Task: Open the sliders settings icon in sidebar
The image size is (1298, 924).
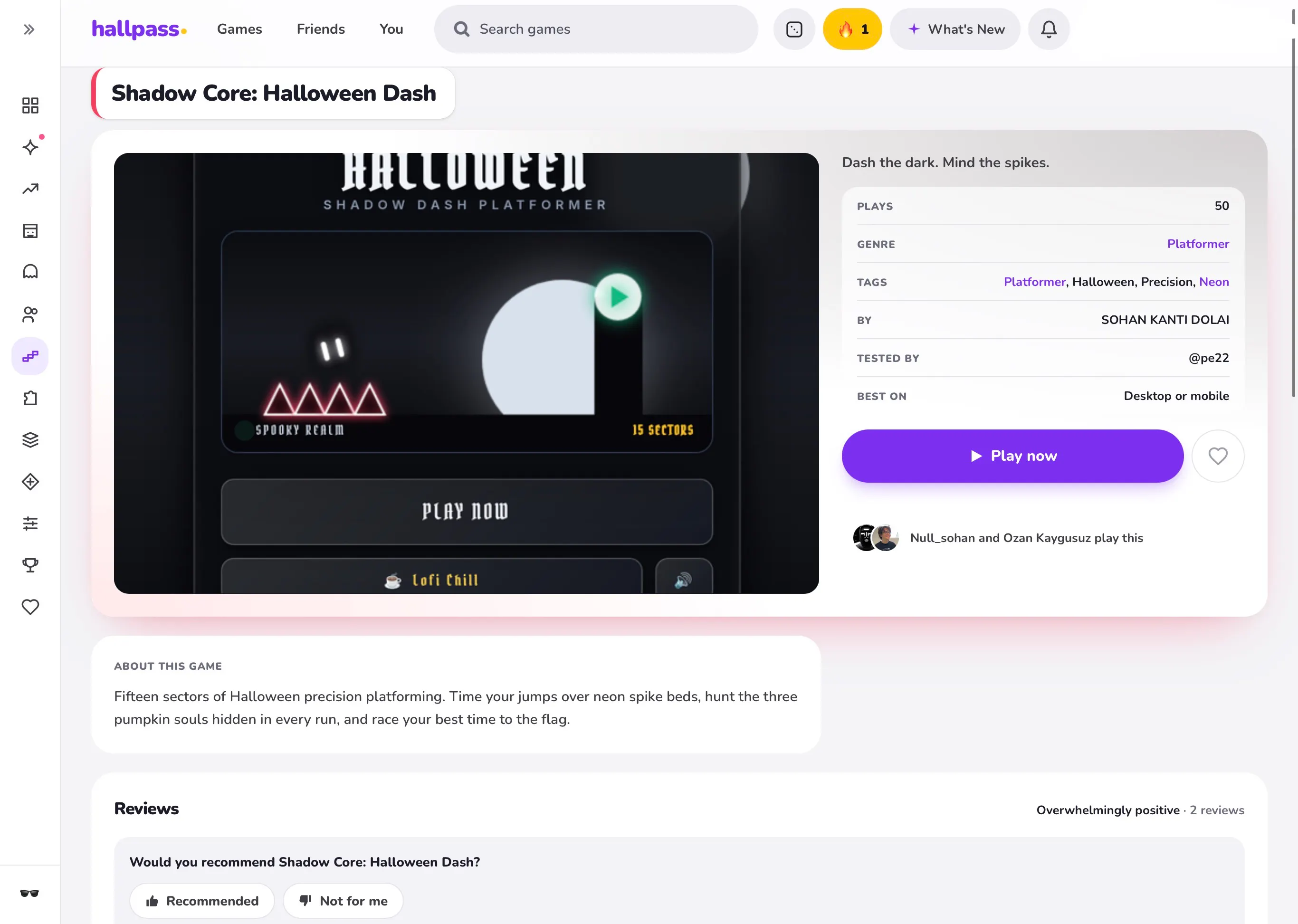Action: [30, 524]
